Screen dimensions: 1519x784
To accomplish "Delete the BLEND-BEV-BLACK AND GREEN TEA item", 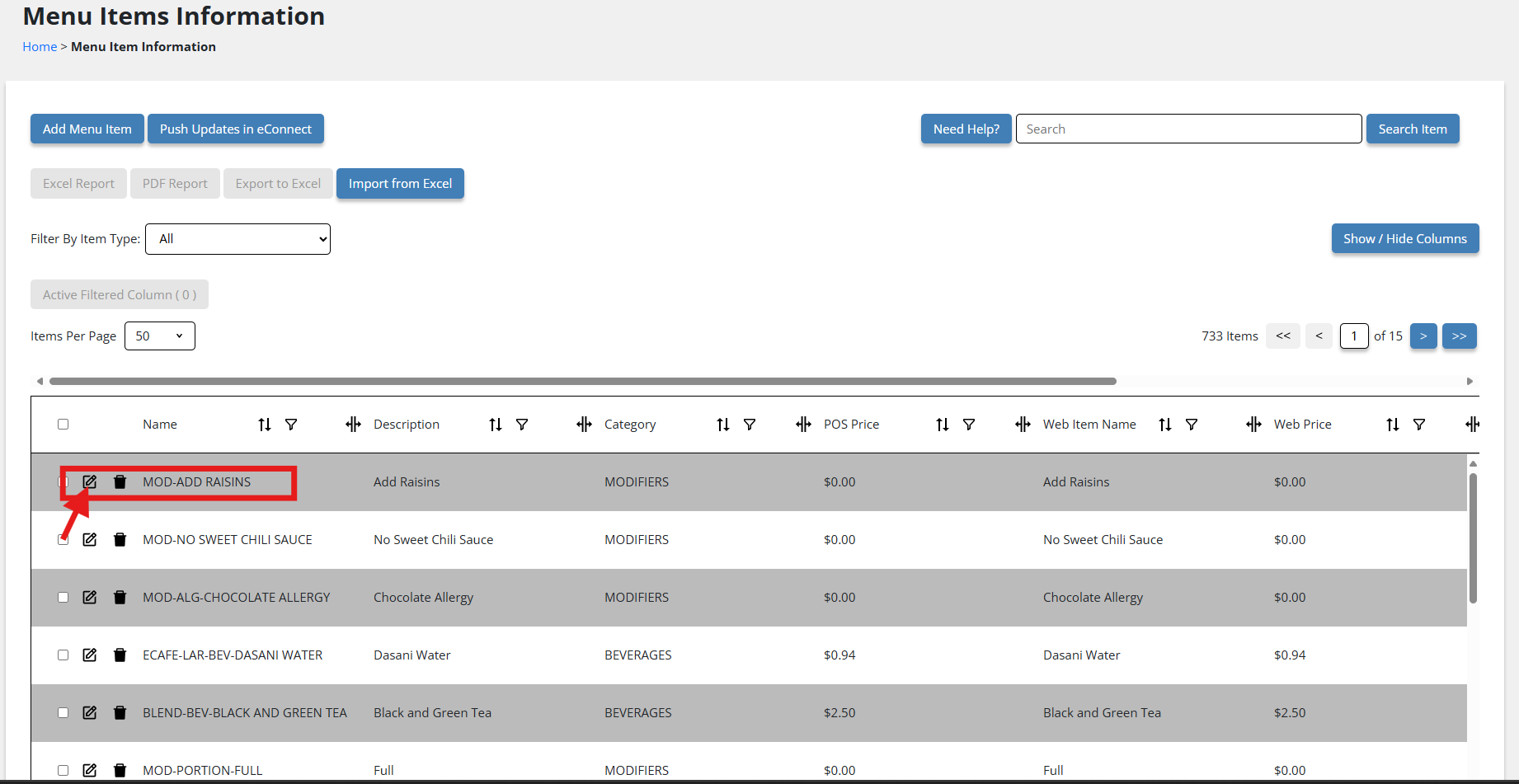I will tap(120, 713).
